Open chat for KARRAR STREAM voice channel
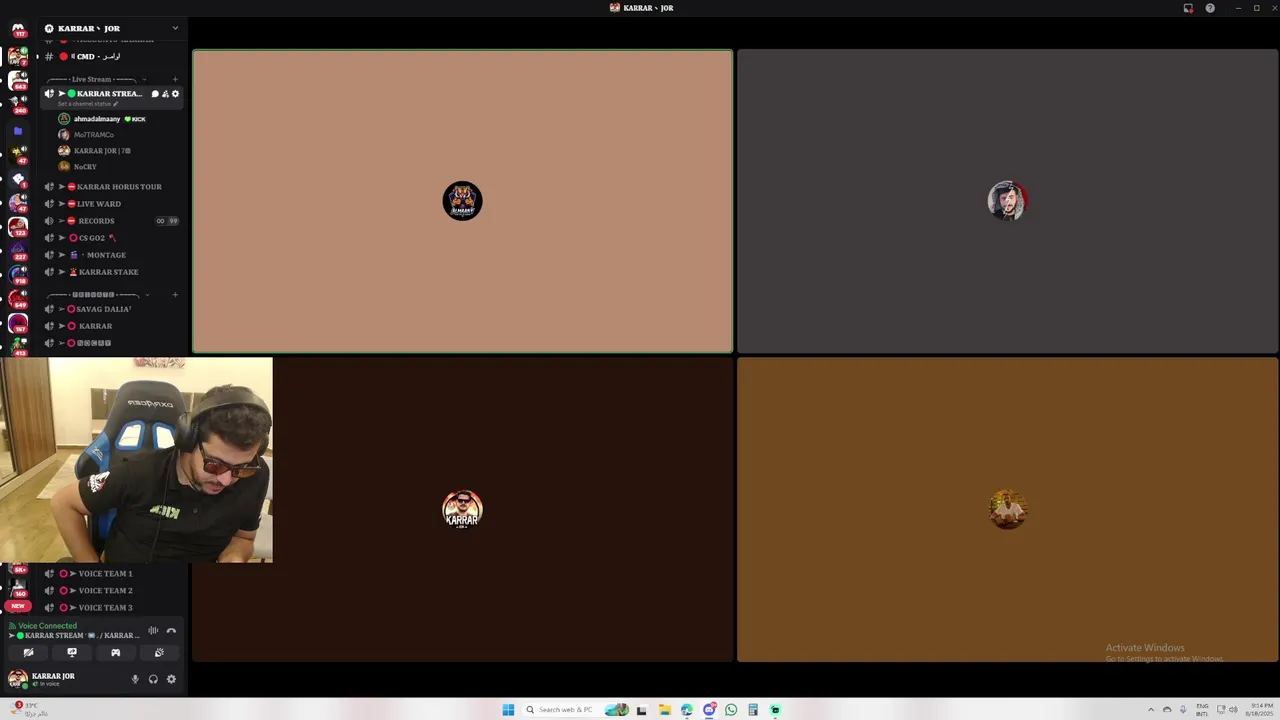Screen dimensions: 1280x720 (x=155, y=94)
